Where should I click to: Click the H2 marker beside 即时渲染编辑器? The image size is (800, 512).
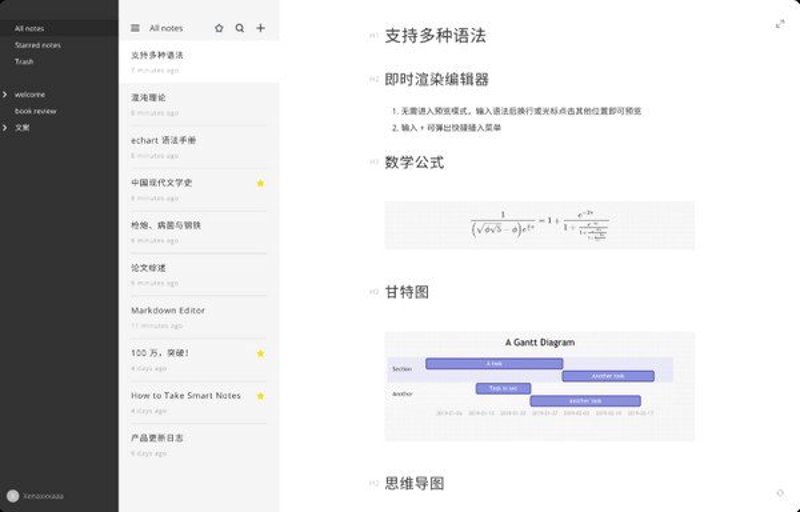pos(374,80)
